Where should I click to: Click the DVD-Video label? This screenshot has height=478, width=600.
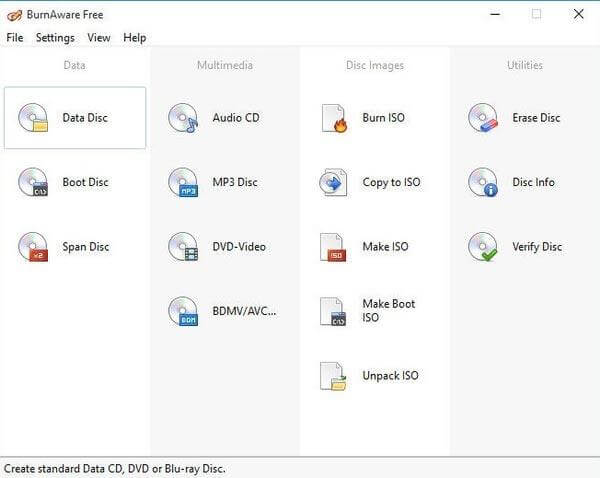click(239, 246)
